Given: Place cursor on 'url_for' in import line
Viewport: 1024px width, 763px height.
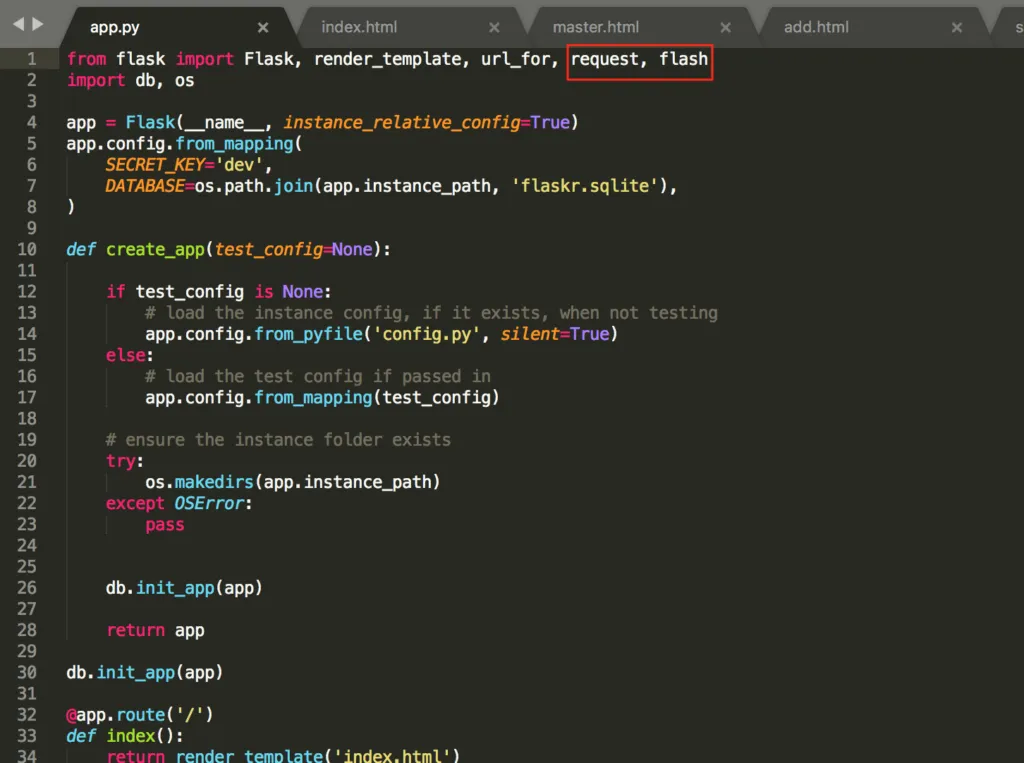Looking at the screenshot, I should [x=516, y=59].
